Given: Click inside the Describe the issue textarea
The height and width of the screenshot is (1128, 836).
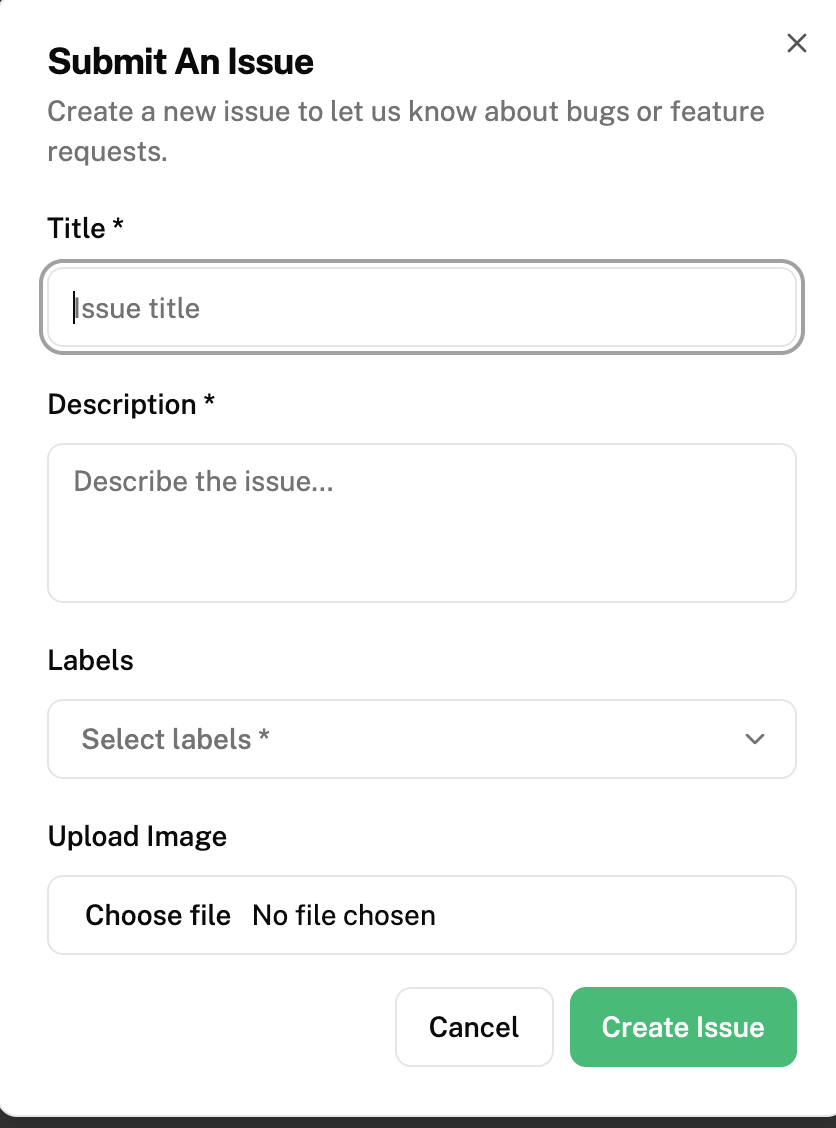Looking at the screenshot, I should click(x=420, y=520).
